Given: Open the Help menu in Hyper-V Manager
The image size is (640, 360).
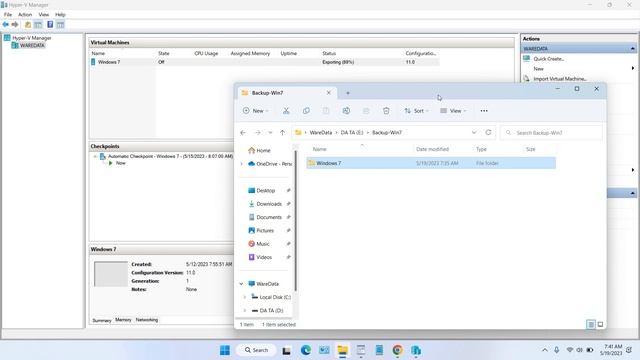Looking at the screenshot, I should pyautogui.click(x=60, y=14).
